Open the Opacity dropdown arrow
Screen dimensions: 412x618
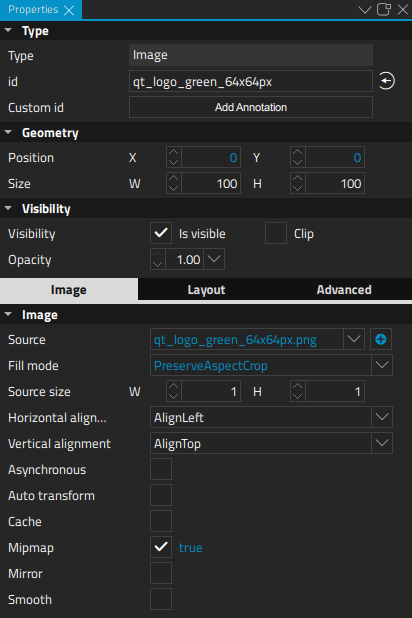(214, 259)
